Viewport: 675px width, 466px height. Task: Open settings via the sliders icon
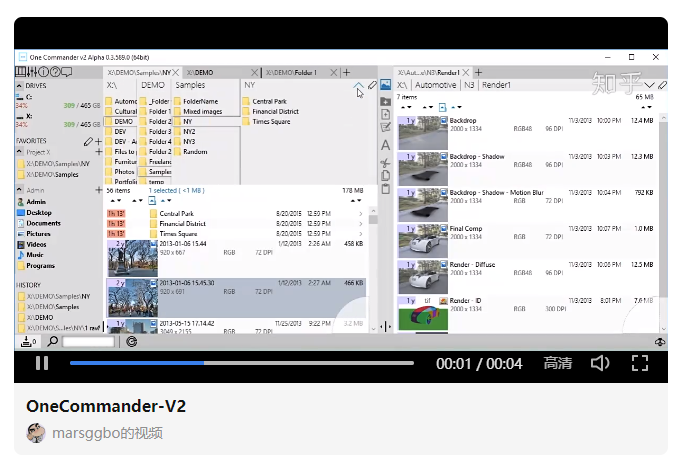[32, 72]
